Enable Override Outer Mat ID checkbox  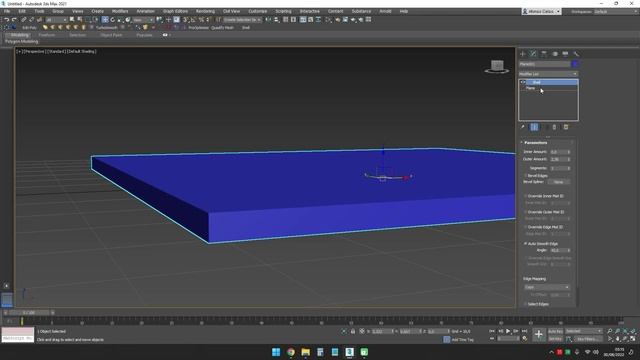pyautogui.click(x=526, y=212)
